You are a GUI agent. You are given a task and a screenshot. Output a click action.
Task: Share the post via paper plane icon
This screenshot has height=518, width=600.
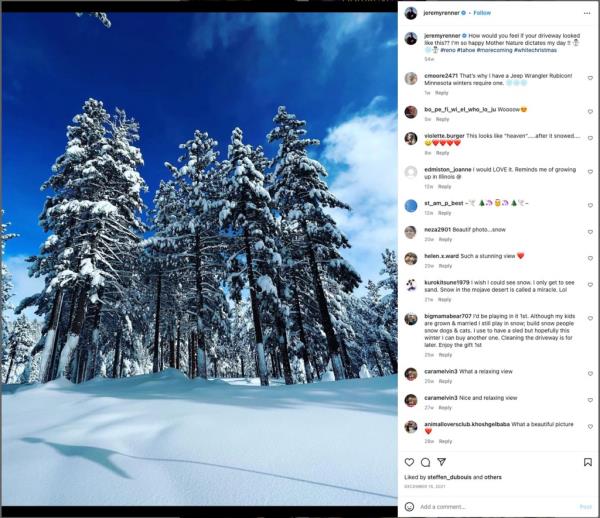click(x=442, y=462)
